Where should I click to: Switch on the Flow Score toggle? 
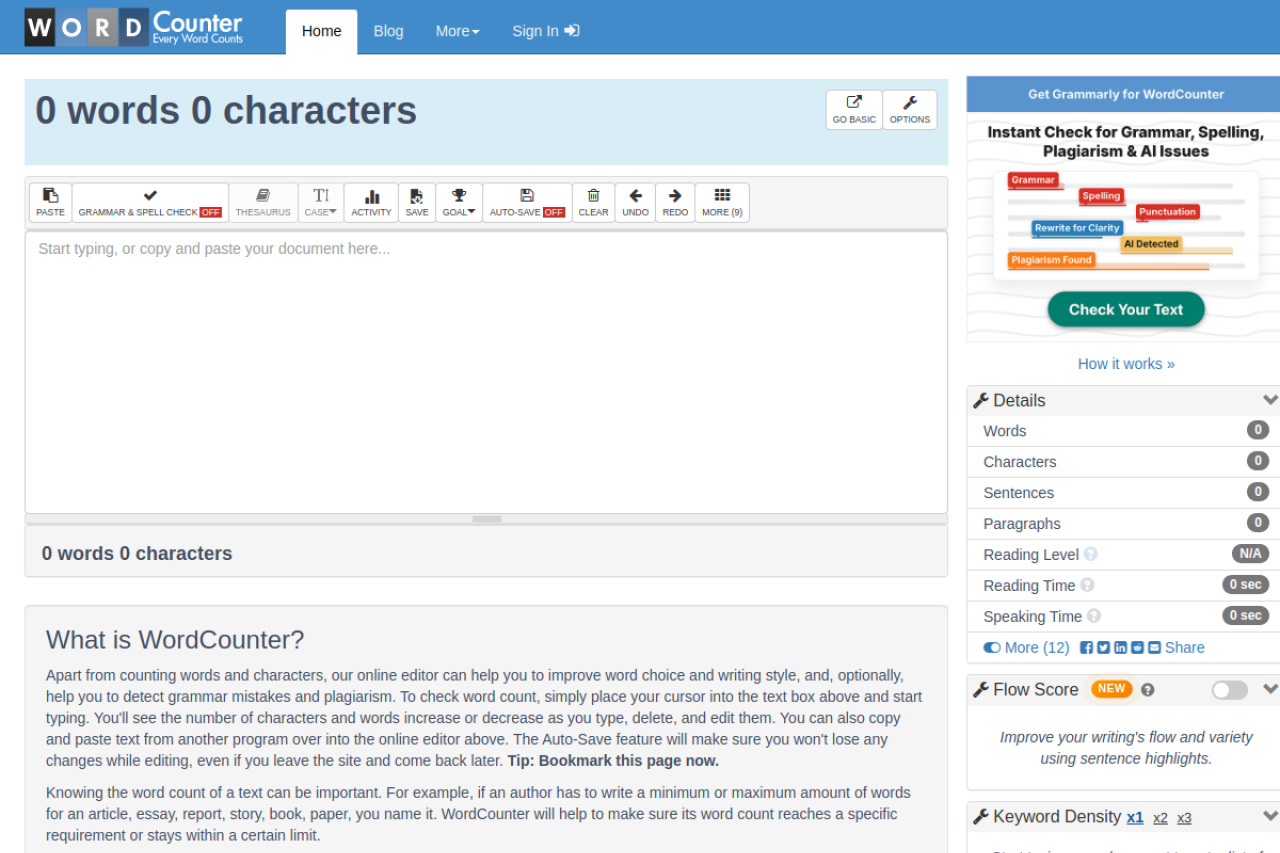tap(1229, 690)
